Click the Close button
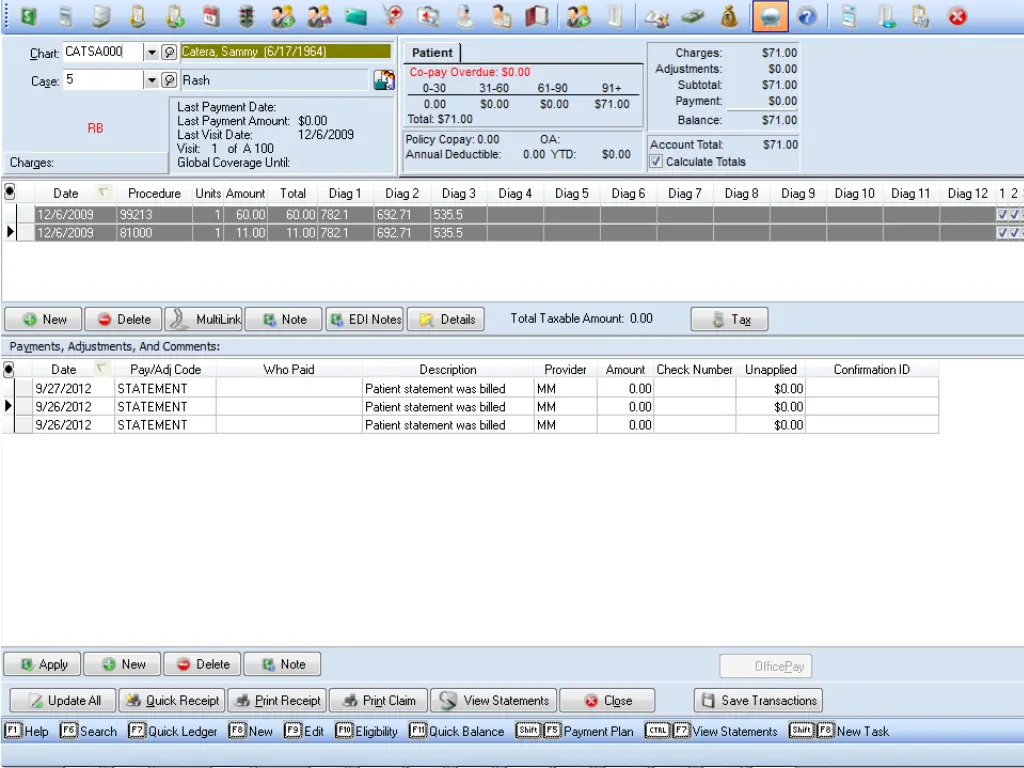The image size is (1024, 768). tap(607, 701)
